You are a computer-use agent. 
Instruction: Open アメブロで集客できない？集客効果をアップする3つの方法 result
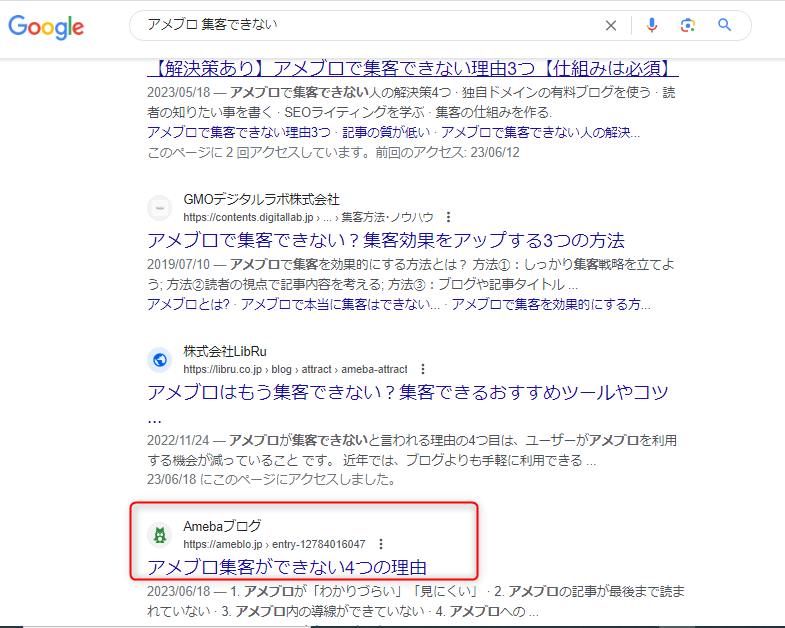tap(386, 241)
